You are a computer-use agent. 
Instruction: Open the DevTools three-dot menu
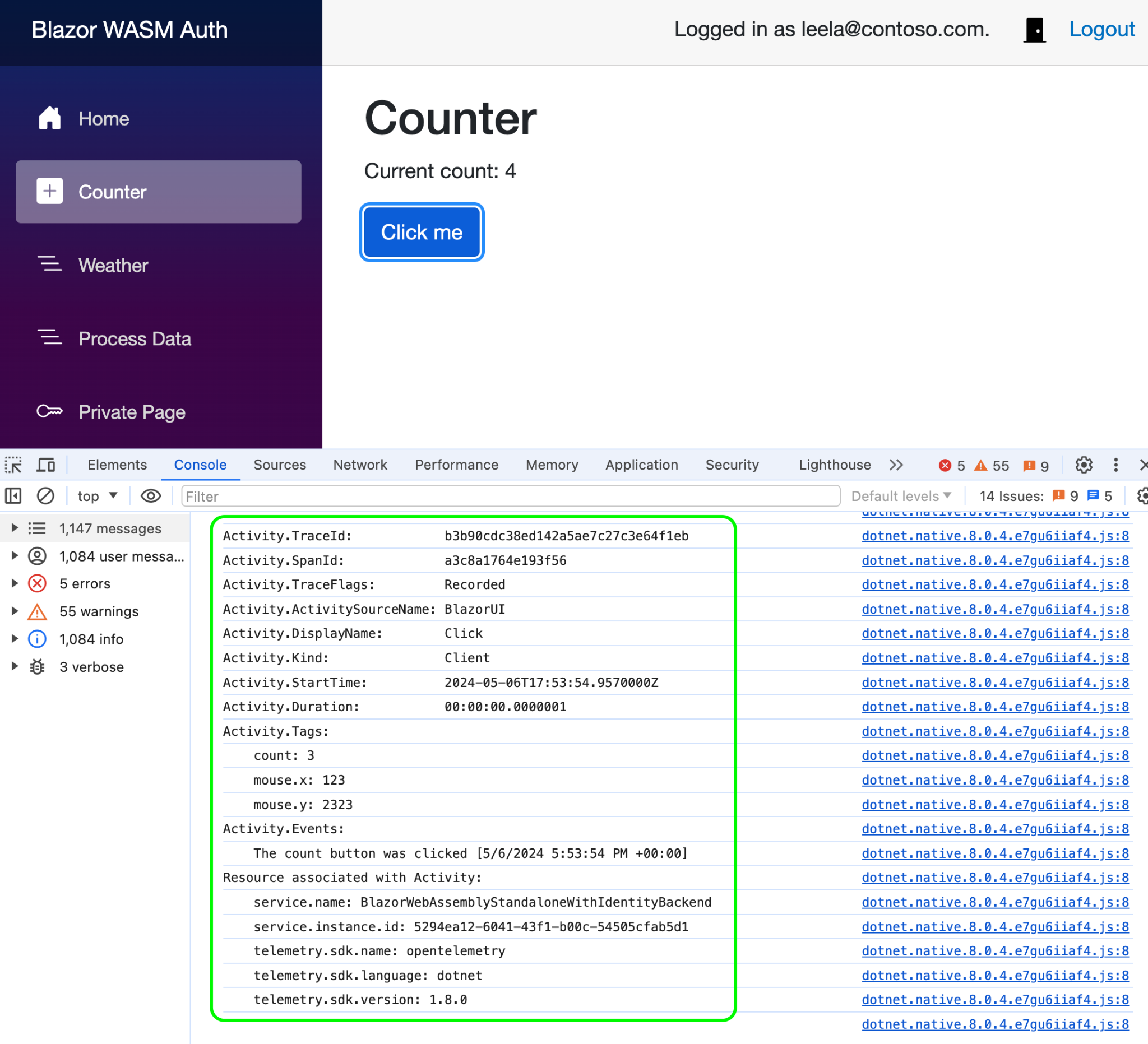pyautogui.click(x=1115, y=465)
